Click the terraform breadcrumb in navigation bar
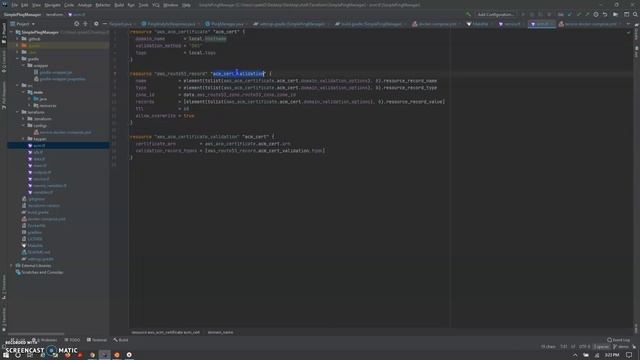 pos(54,14)
